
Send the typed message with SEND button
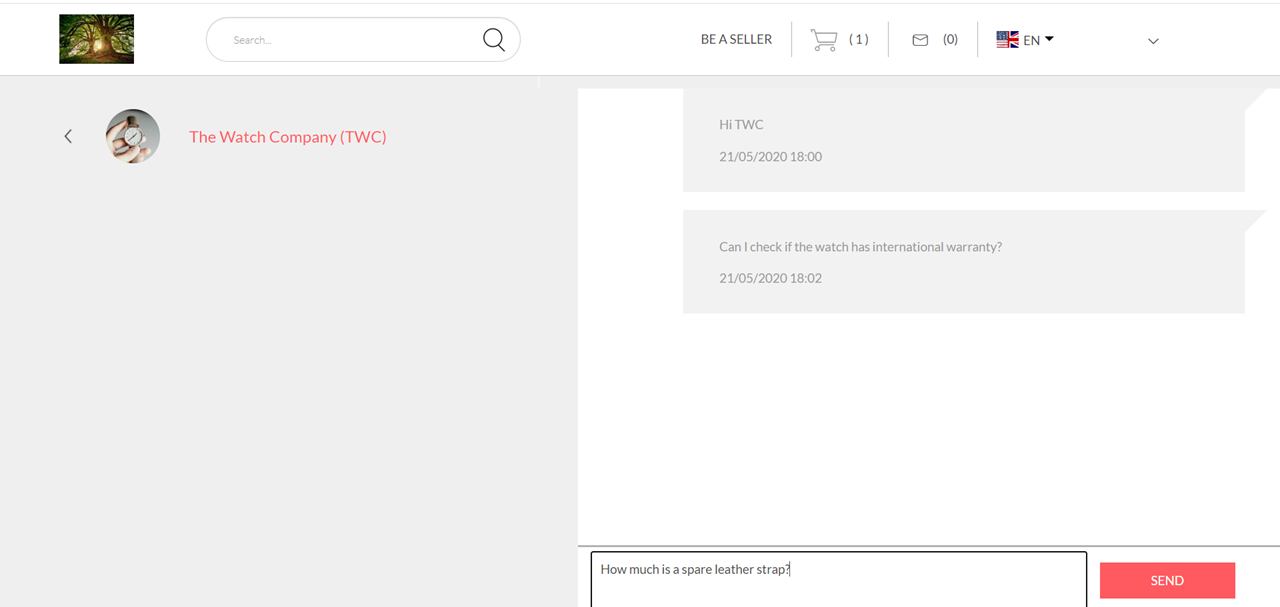coord(1167,580)
